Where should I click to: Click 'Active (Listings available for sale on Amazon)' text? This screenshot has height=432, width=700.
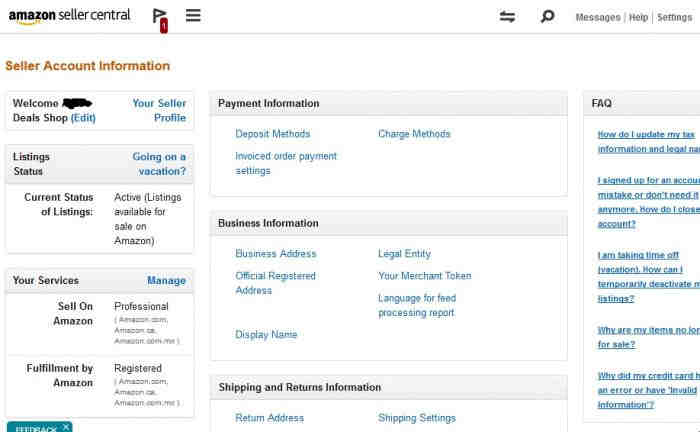tap(147, 219)
